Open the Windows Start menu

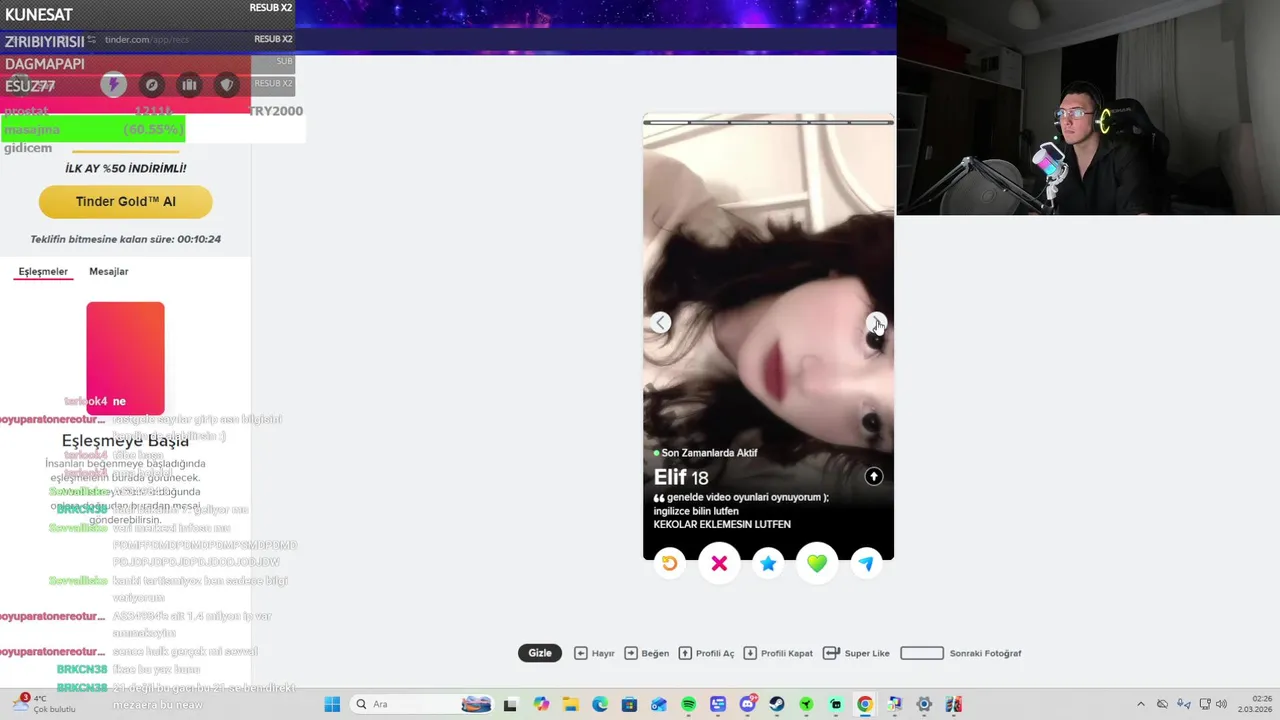333,704
